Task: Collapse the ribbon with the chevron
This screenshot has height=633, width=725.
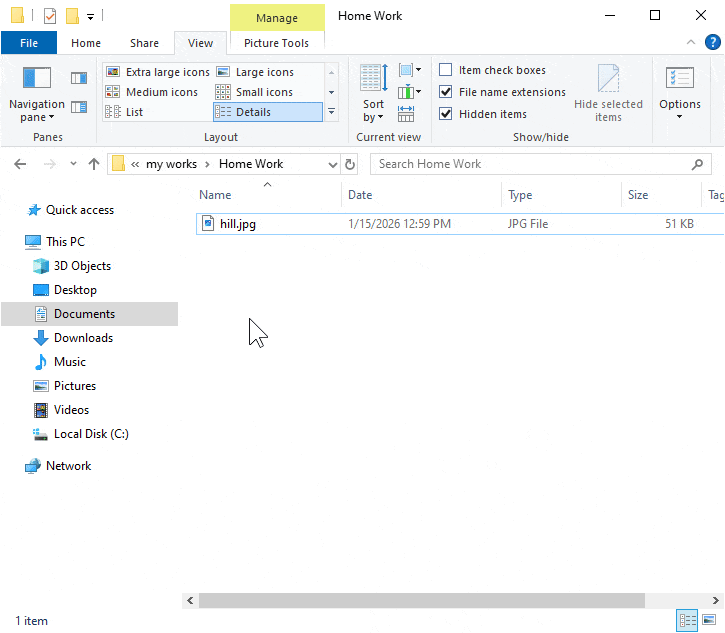Action: [691, 42]
